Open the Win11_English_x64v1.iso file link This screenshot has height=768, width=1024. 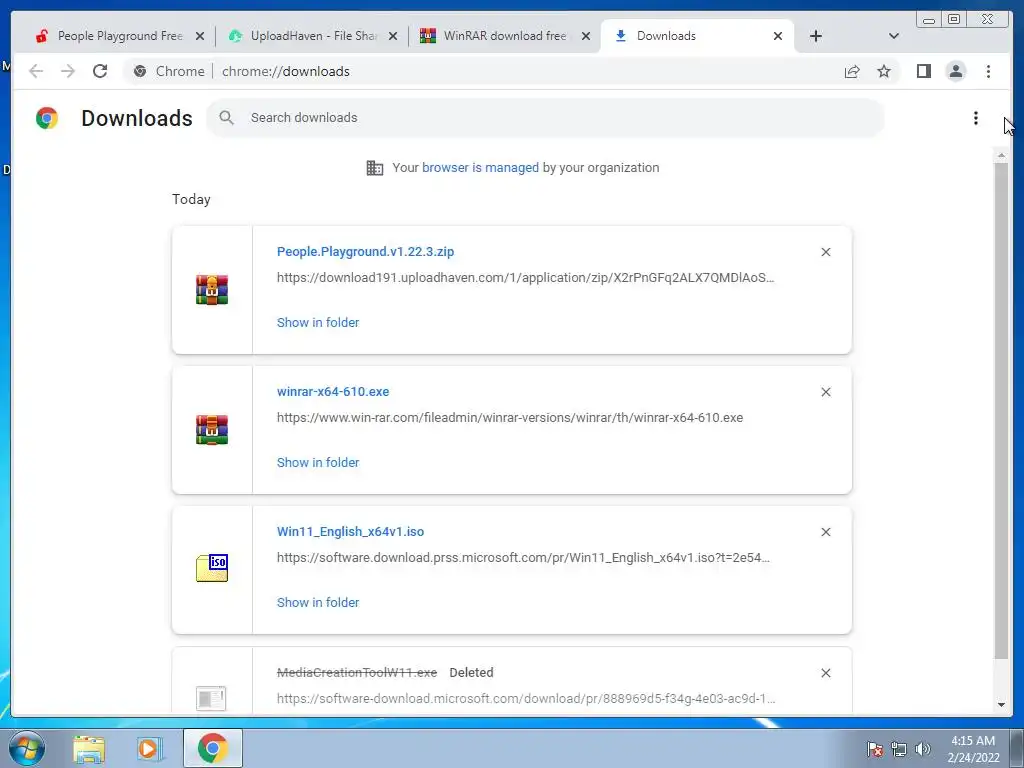click(351, 532)
